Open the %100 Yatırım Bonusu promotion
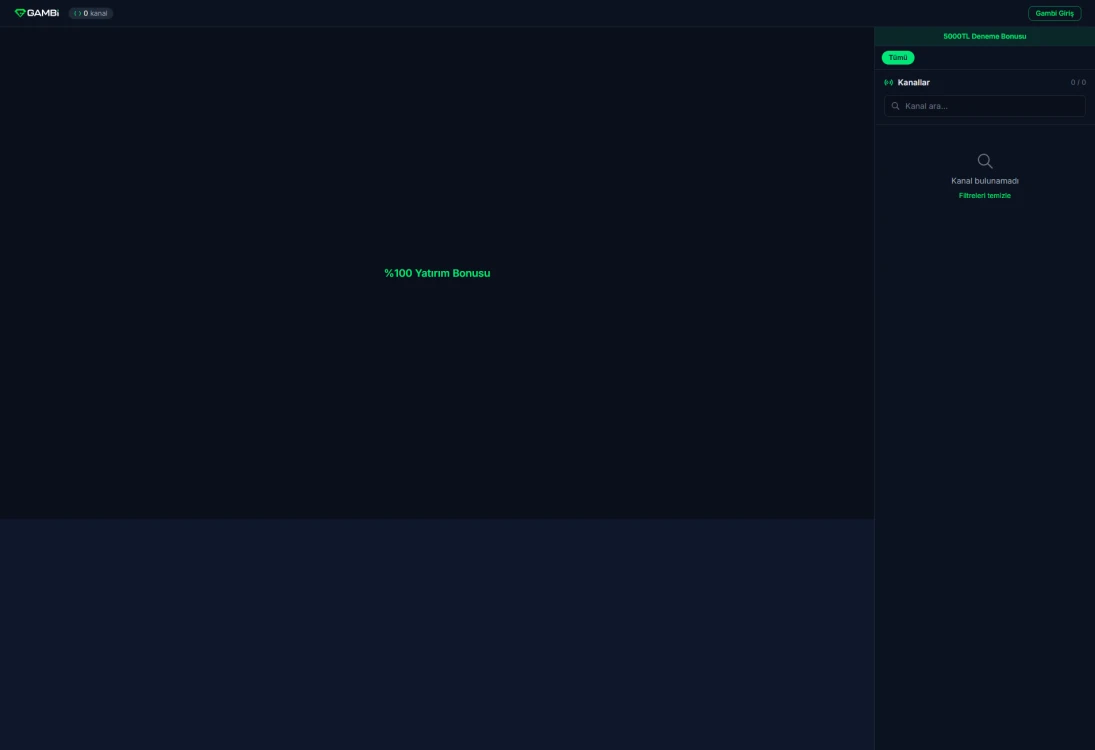The width and height of the screenshot is (1095, 750). (437, 273)
